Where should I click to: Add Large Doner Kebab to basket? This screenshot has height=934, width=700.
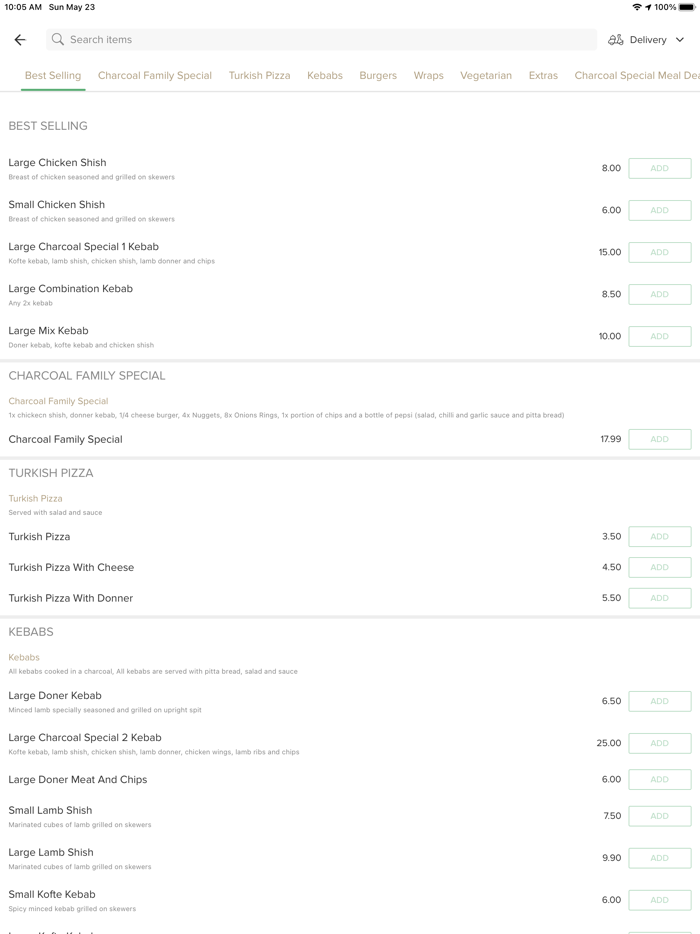659,701
